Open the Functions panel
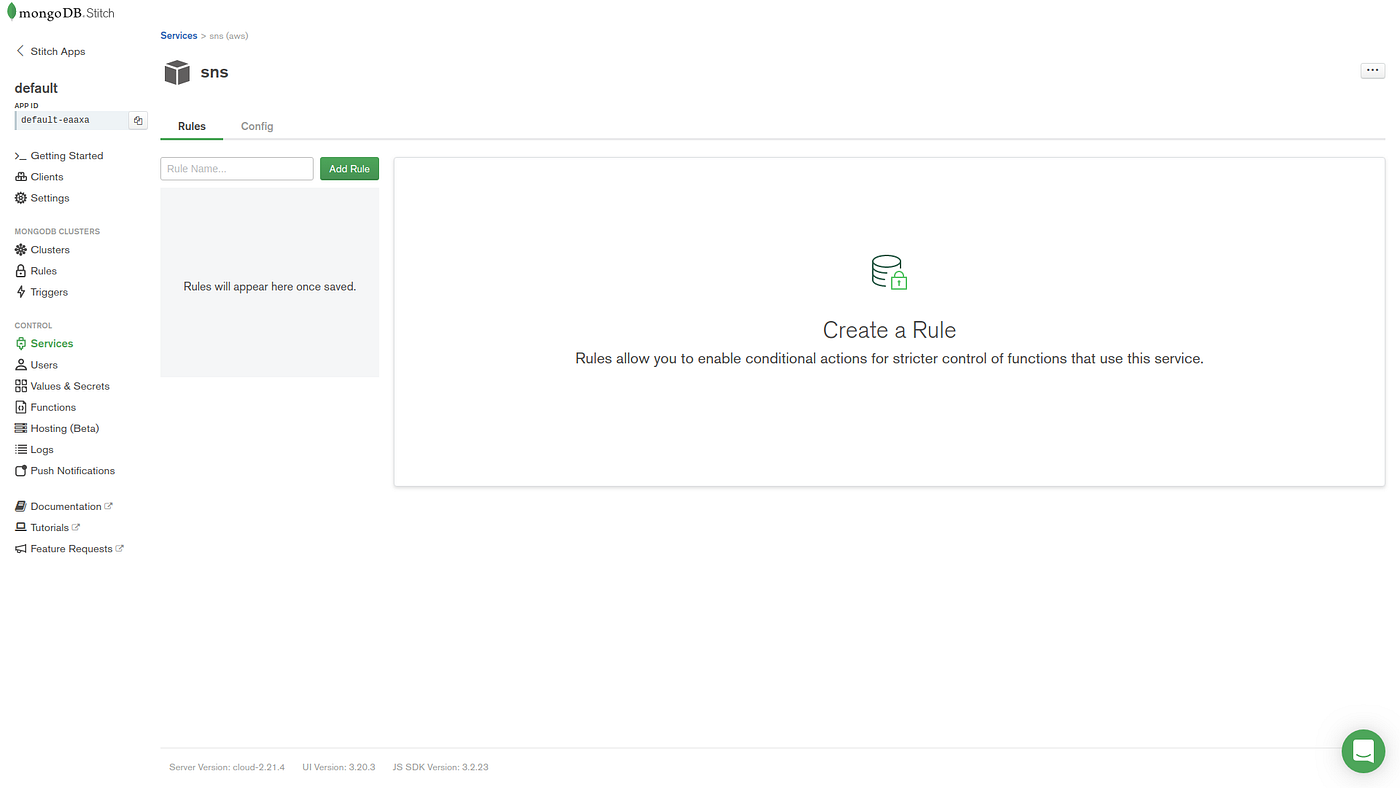Image resolution: width=1400 pixels, height=788 pixels. [x=52, y=406]
